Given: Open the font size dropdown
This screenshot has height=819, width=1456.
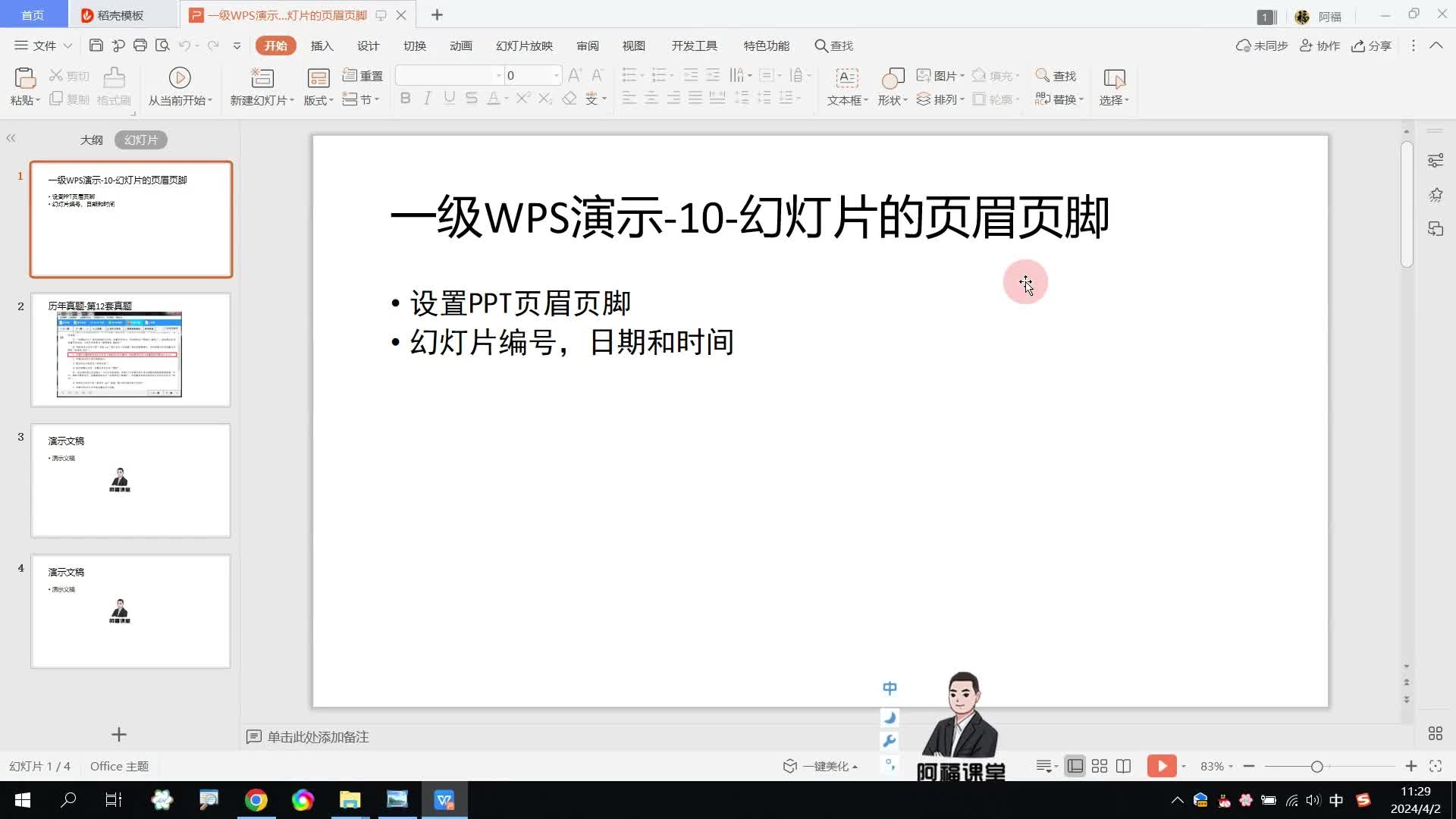Looking at the screenshot, I should click(557, 75).
